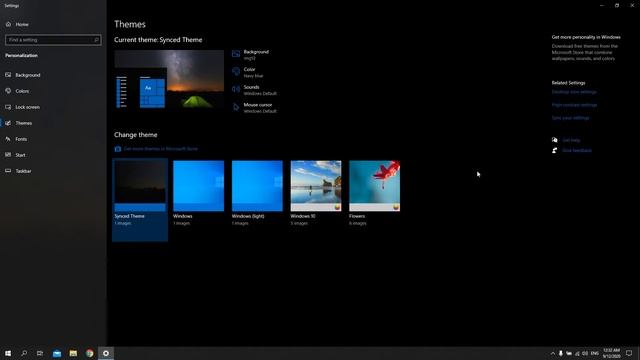Screen dimensions: 640x360
Task: Click the Taskbar icon in sidebar
Action: [x=8, y=171]
